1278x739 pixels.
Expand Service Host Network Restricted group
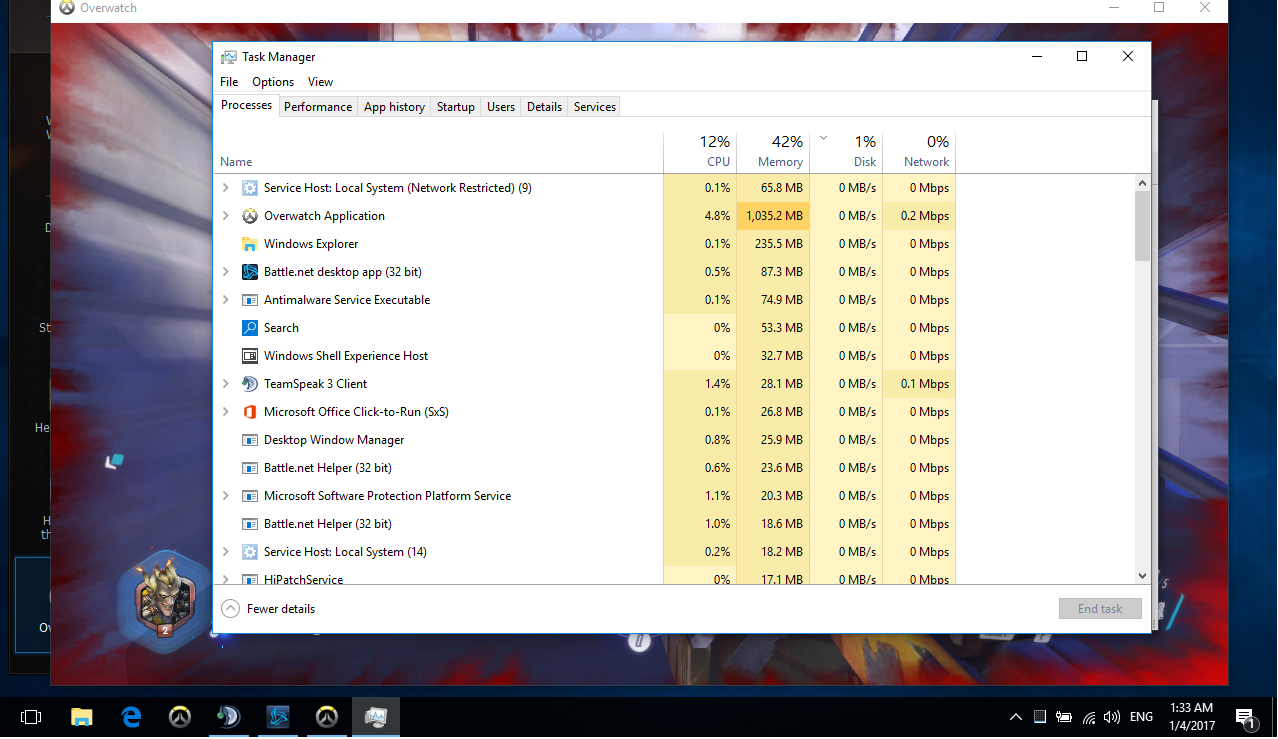pyautogui.click(x=226, y=188)
